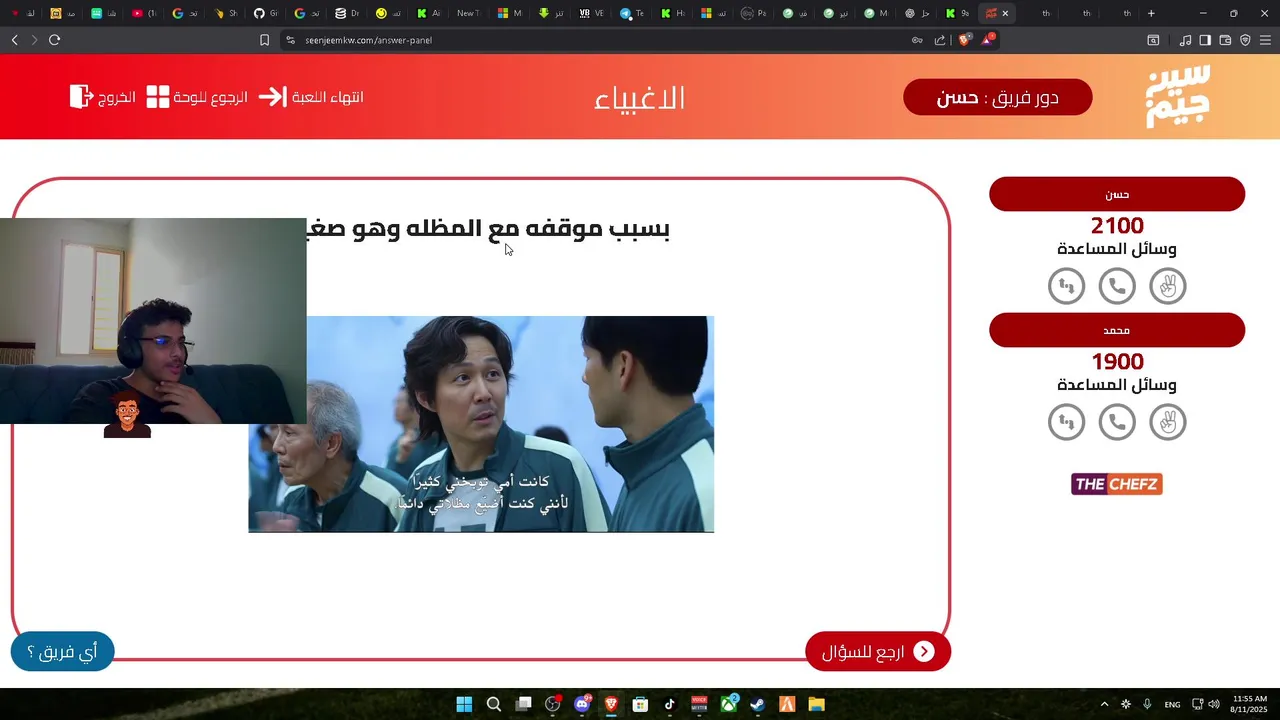Close the active seenjeem tab
Image resolution: width=1280 pixels, height=720 pixels.
click(1005, 13)
